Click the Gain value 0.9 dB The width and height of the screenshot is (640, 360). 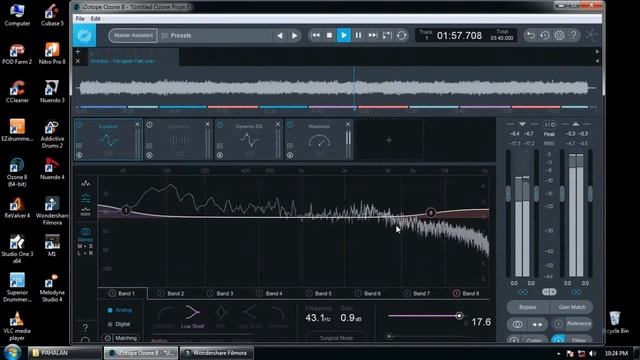351,318
